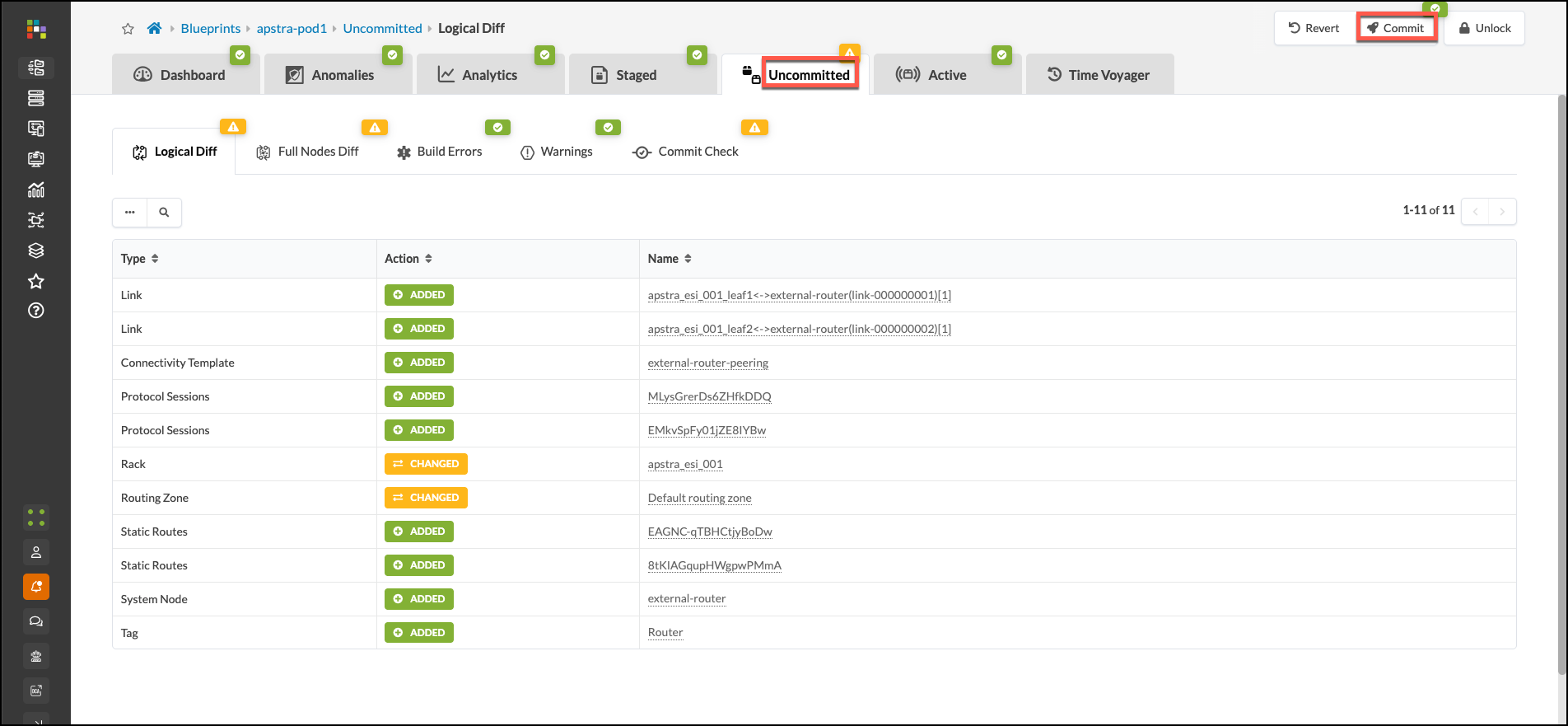Click the help question mark sidebar icon
The width and height of the screenshot is (1568, 726).
pos(36,311)
